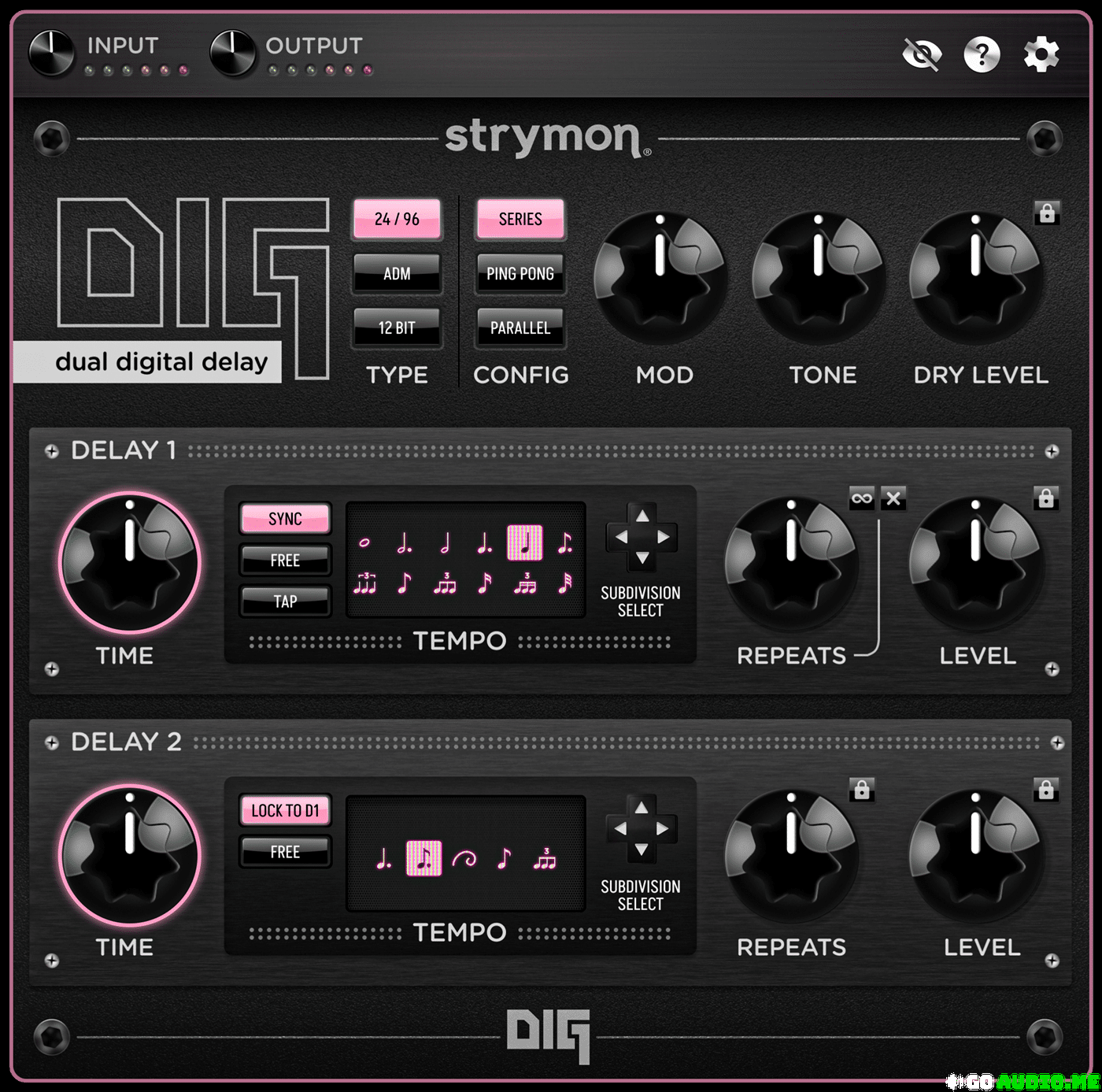The width and height of the screenshot is (1102, 1092).
Task: Click Delay 2 subdivision select down arrow
Action: (x=642, y=850)
